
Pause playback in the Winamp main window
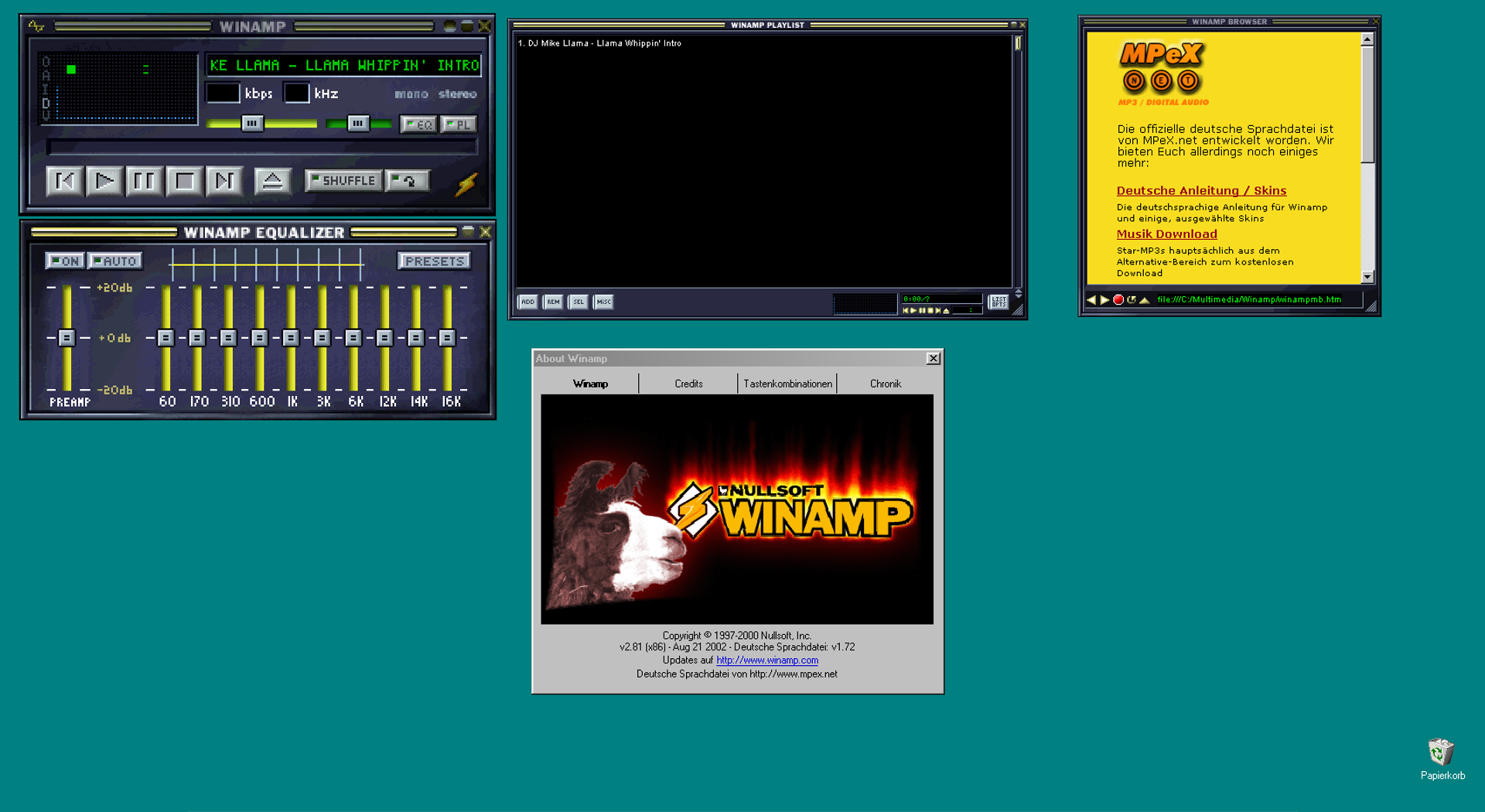(x=145, y=182)
